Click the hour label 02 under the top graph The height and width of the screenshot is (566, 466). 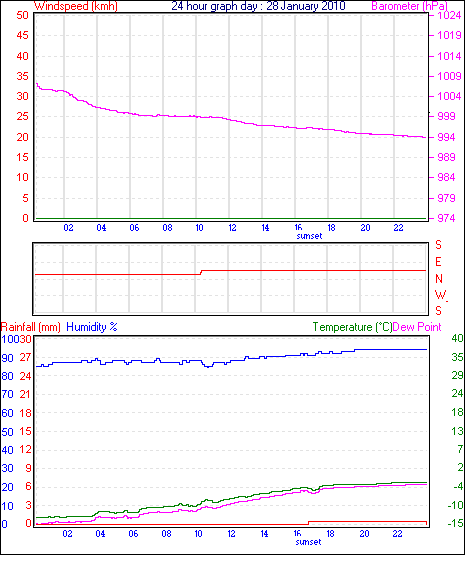68,228
